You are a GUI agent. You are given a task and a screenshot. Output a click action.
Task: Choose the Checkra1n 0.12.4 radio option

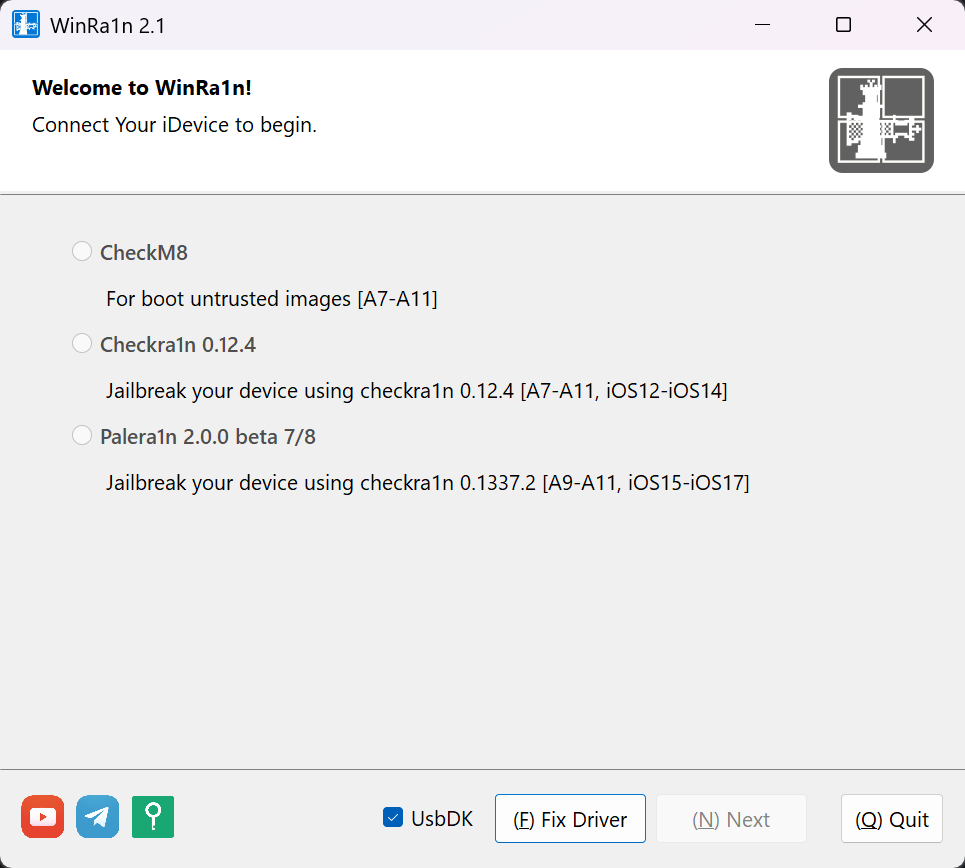click(x=82, y=344)
